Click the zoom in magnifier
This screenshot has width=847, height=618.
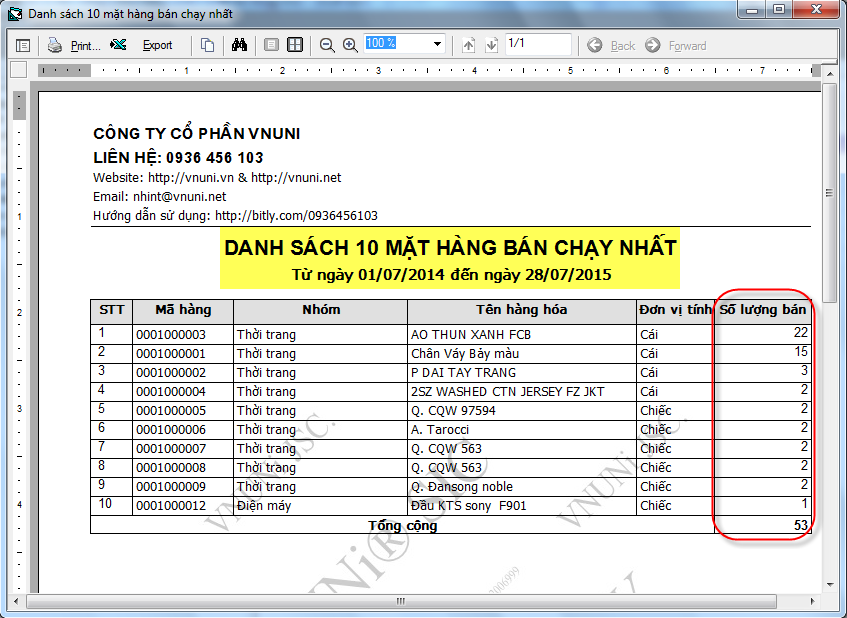350,45
